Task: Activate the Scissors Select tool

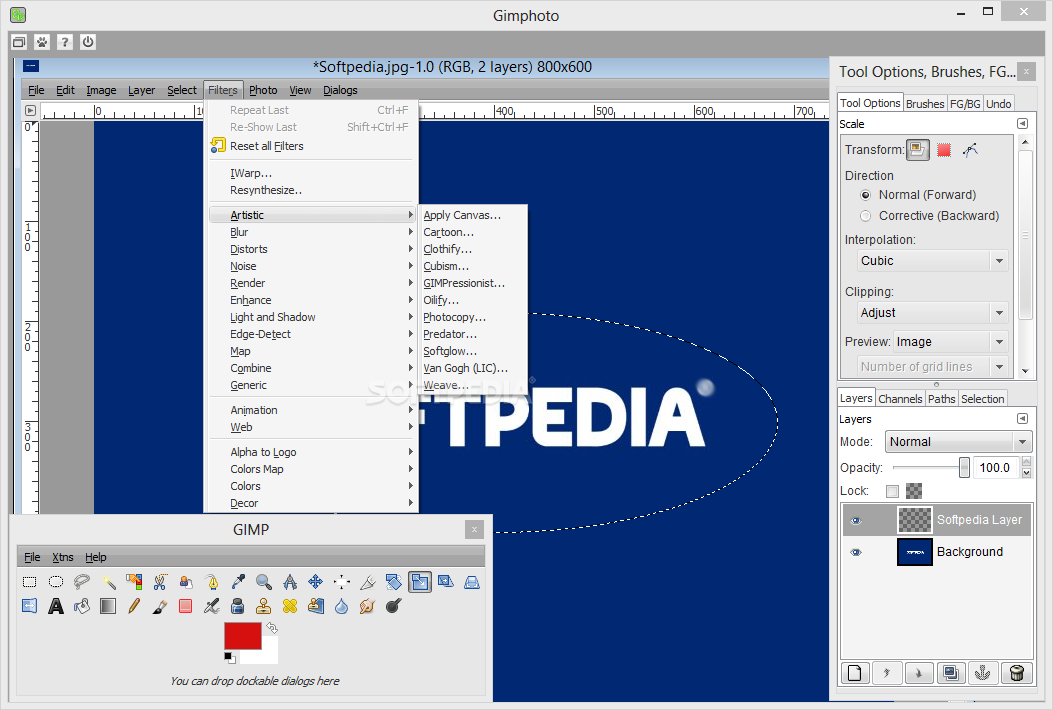Action: click(160, 582)
